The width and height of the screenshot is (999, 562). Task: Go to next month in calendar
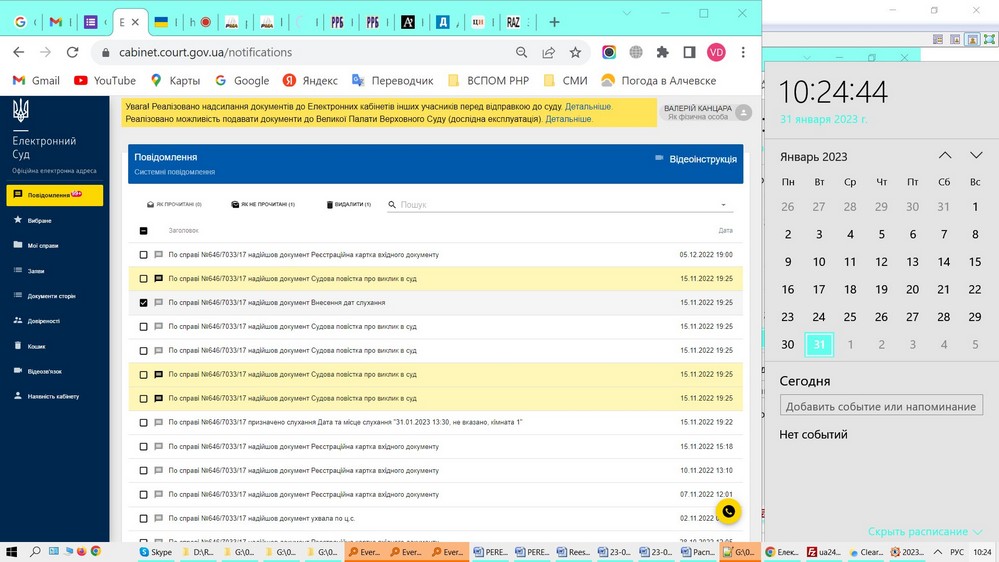tap(976, 155)
